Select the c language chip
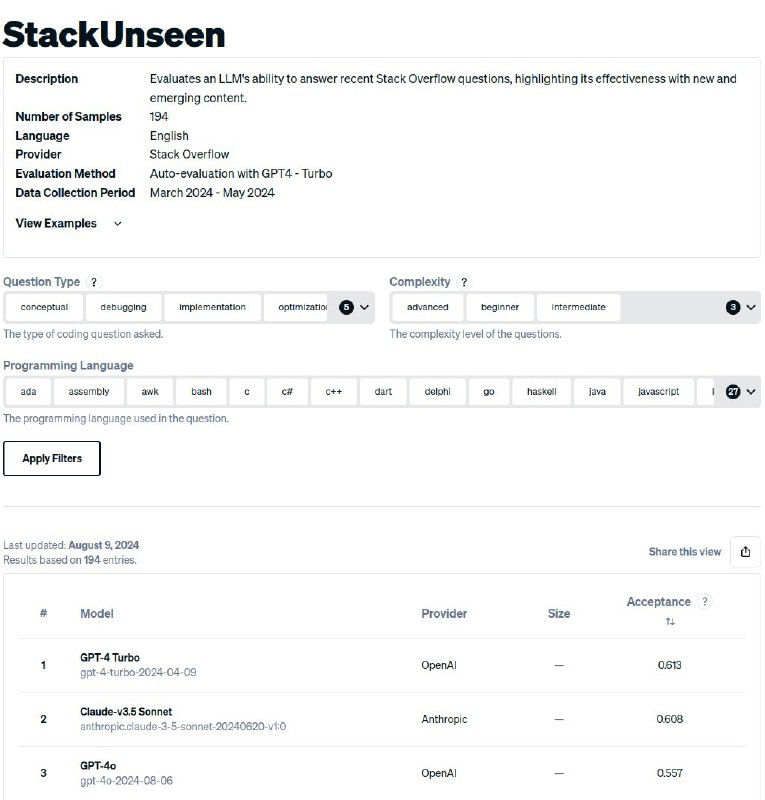765x800 pixels. (x=247, y=392)
